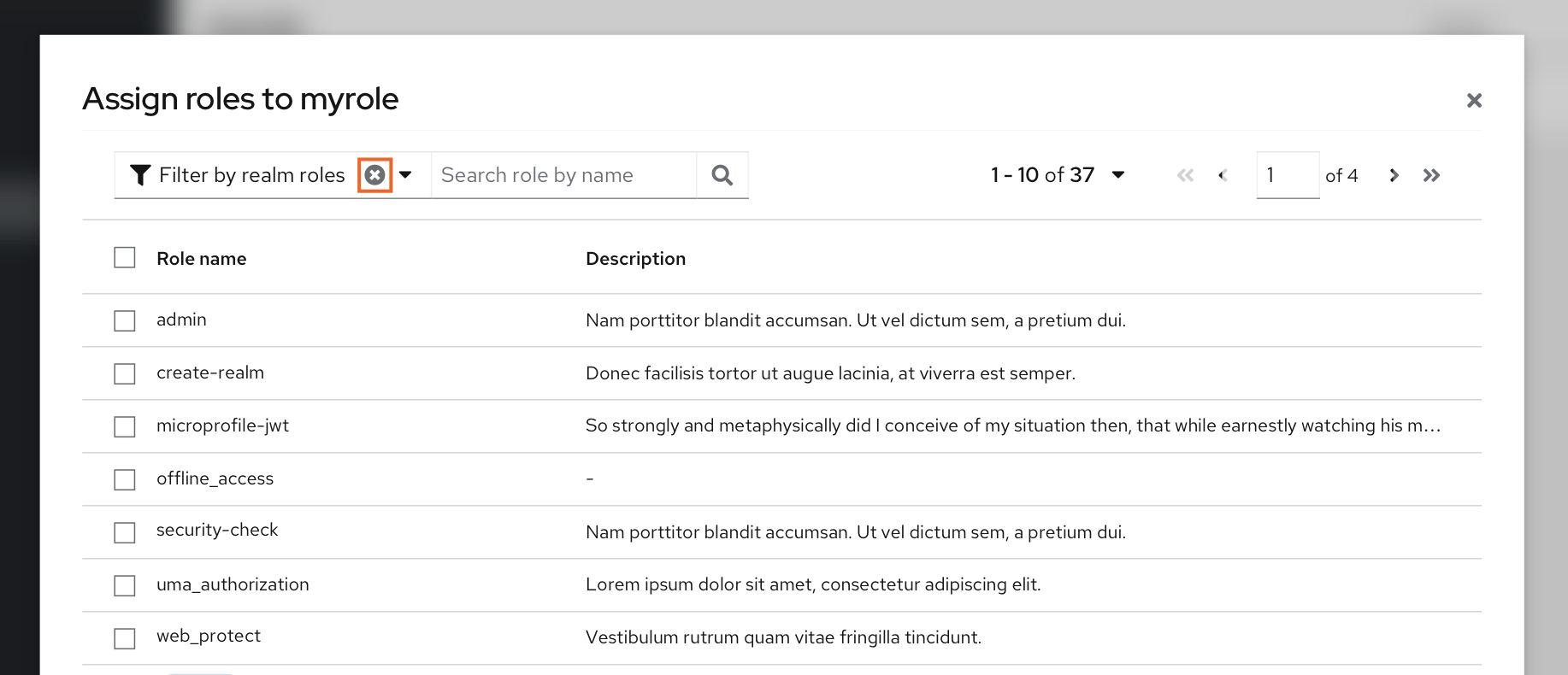Tick the uma_authorization role checkbox
The height and width of the screenshot is (675, 1568).
(125, 585)
